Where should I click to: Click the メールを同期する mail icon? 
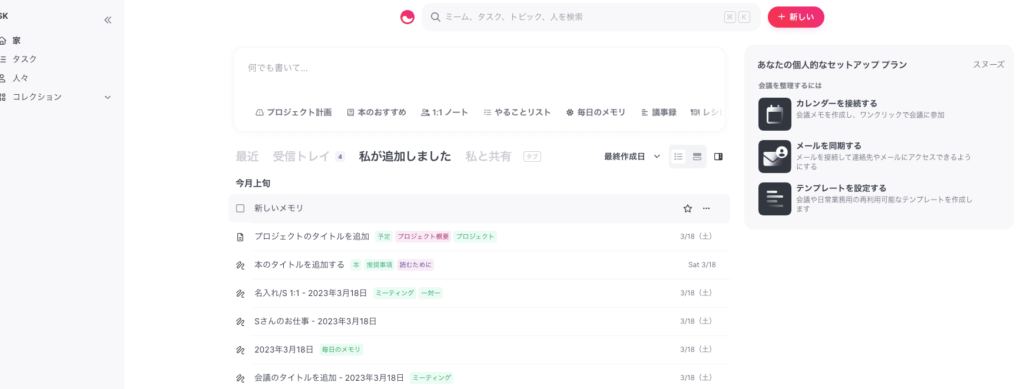click(775, 156)
